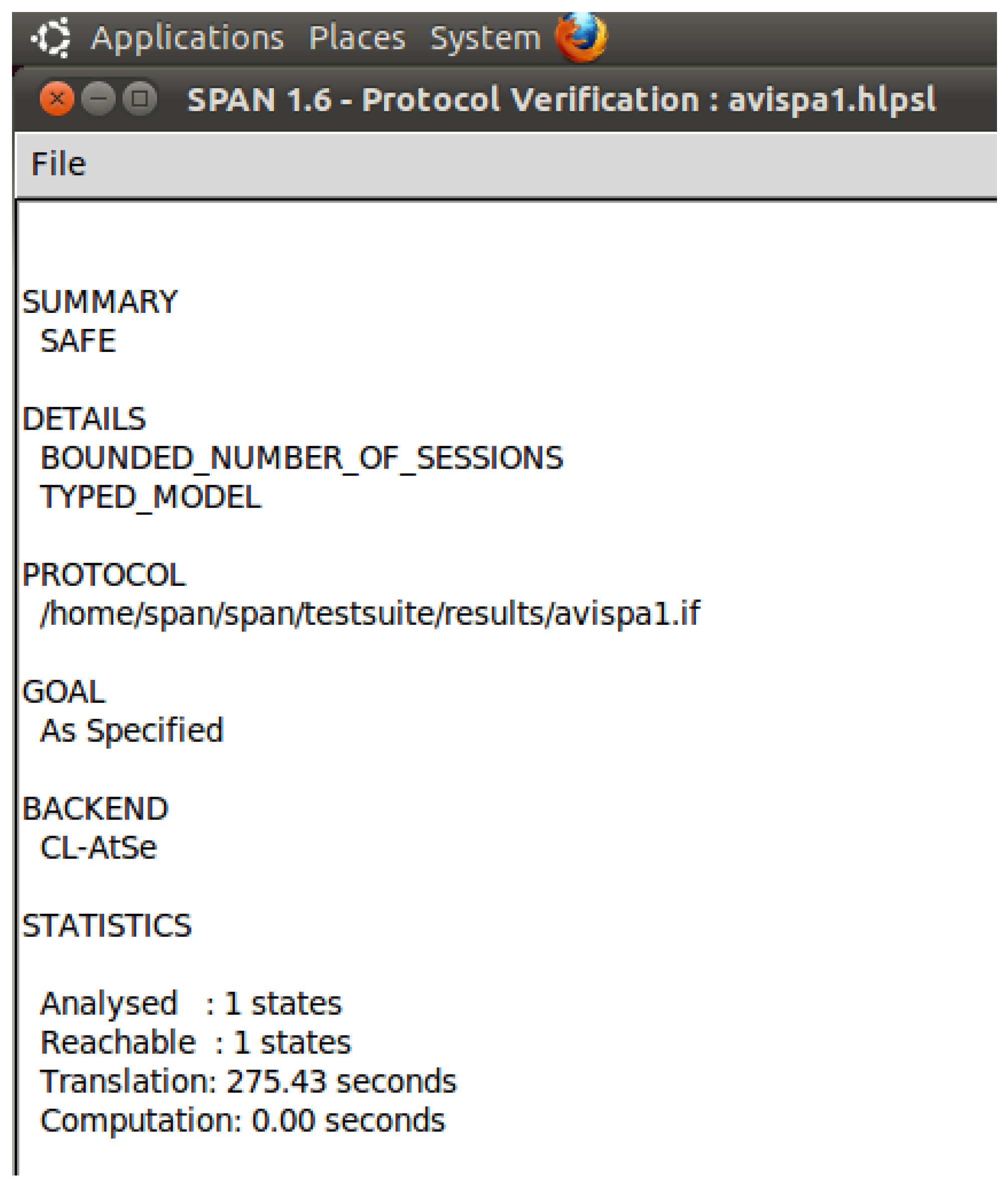Image resolution: width=1008 pixels, height=1190 pixels.
Task: Click the Computation 0.00 seconds line
Action: (x=242, y=1120)
